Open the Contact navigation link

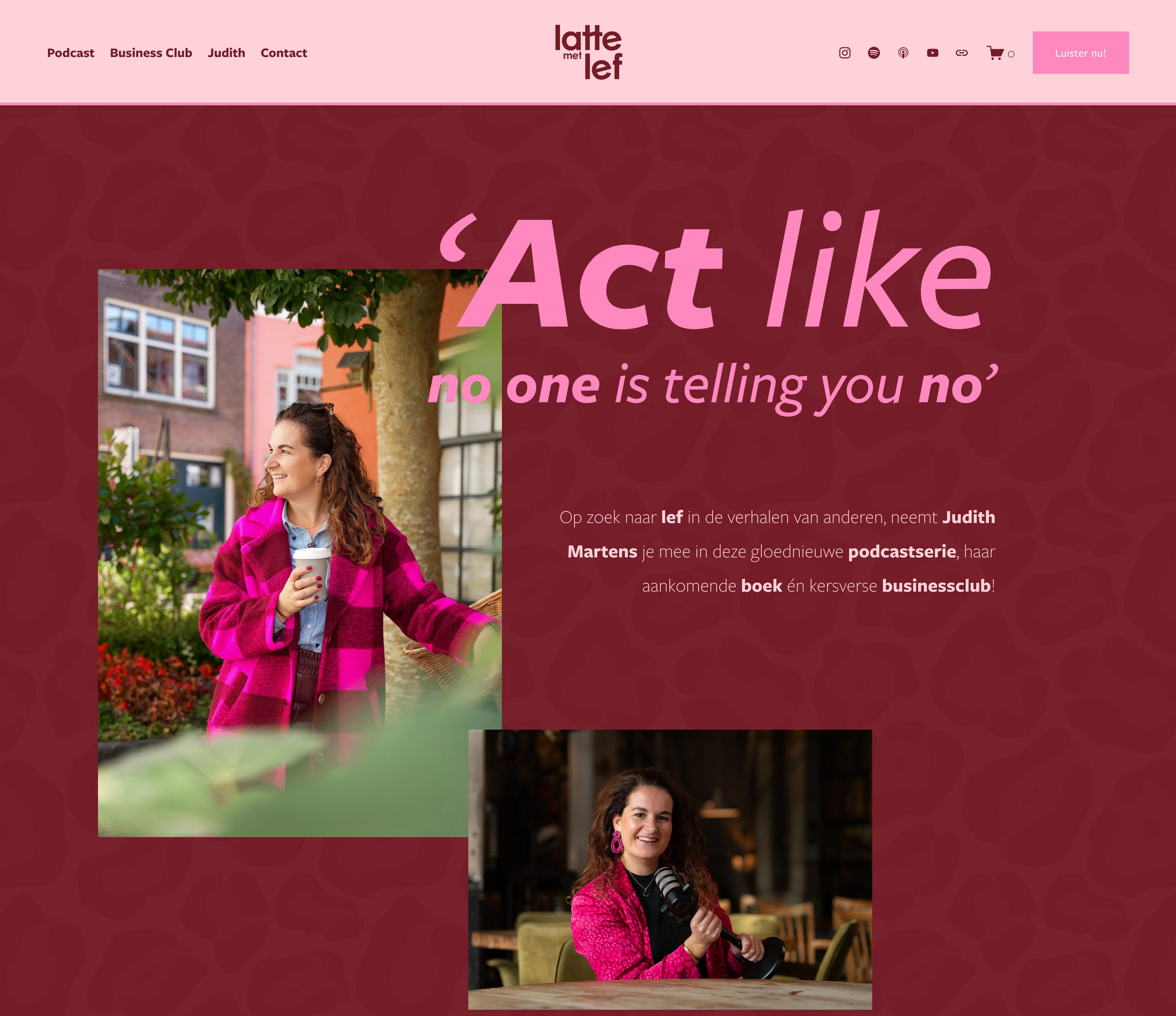tap(284, 53)
